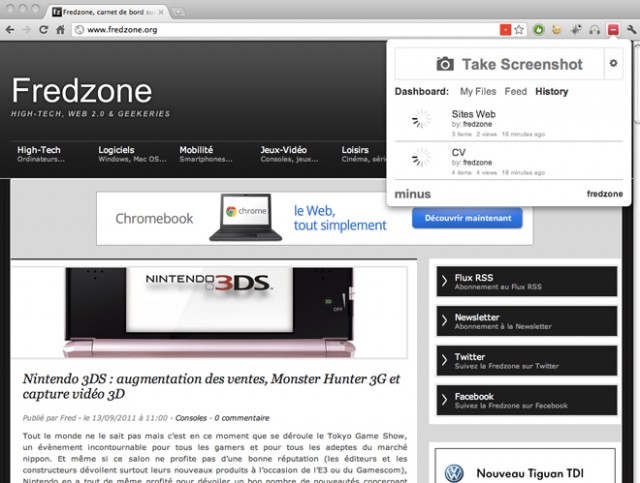Image resolution: width=640 pixels, height=483 pixels.
Task: Select the History dashboard tab
Action: point(551,91)
